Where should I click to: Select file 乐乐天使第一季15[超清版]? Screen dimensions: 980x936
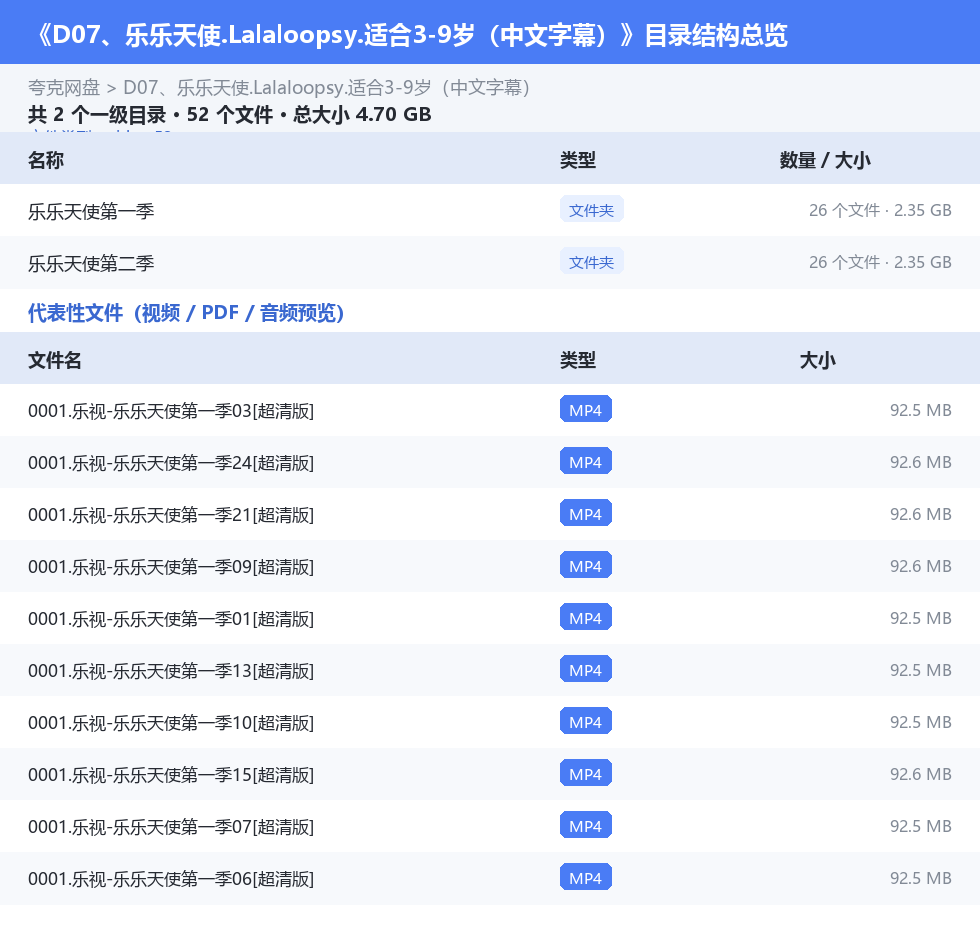pyautogui.click(x=171, y=775)
